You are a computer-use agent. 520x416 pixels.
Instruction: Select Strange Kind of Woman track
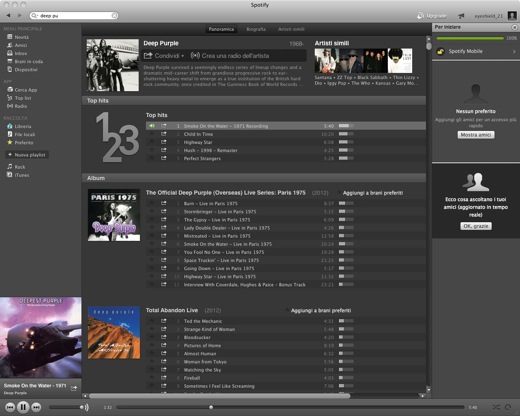[x=286, y=329]
